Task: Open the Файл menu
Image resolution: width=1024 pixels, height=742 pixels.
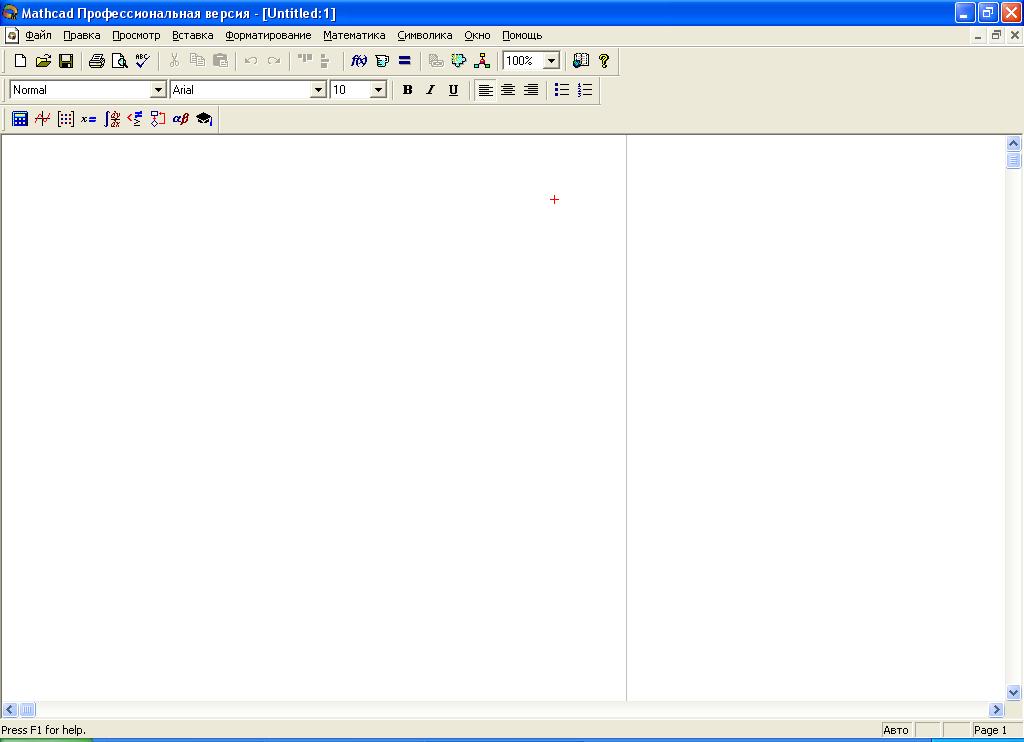Action: click(x=38, y=35)
